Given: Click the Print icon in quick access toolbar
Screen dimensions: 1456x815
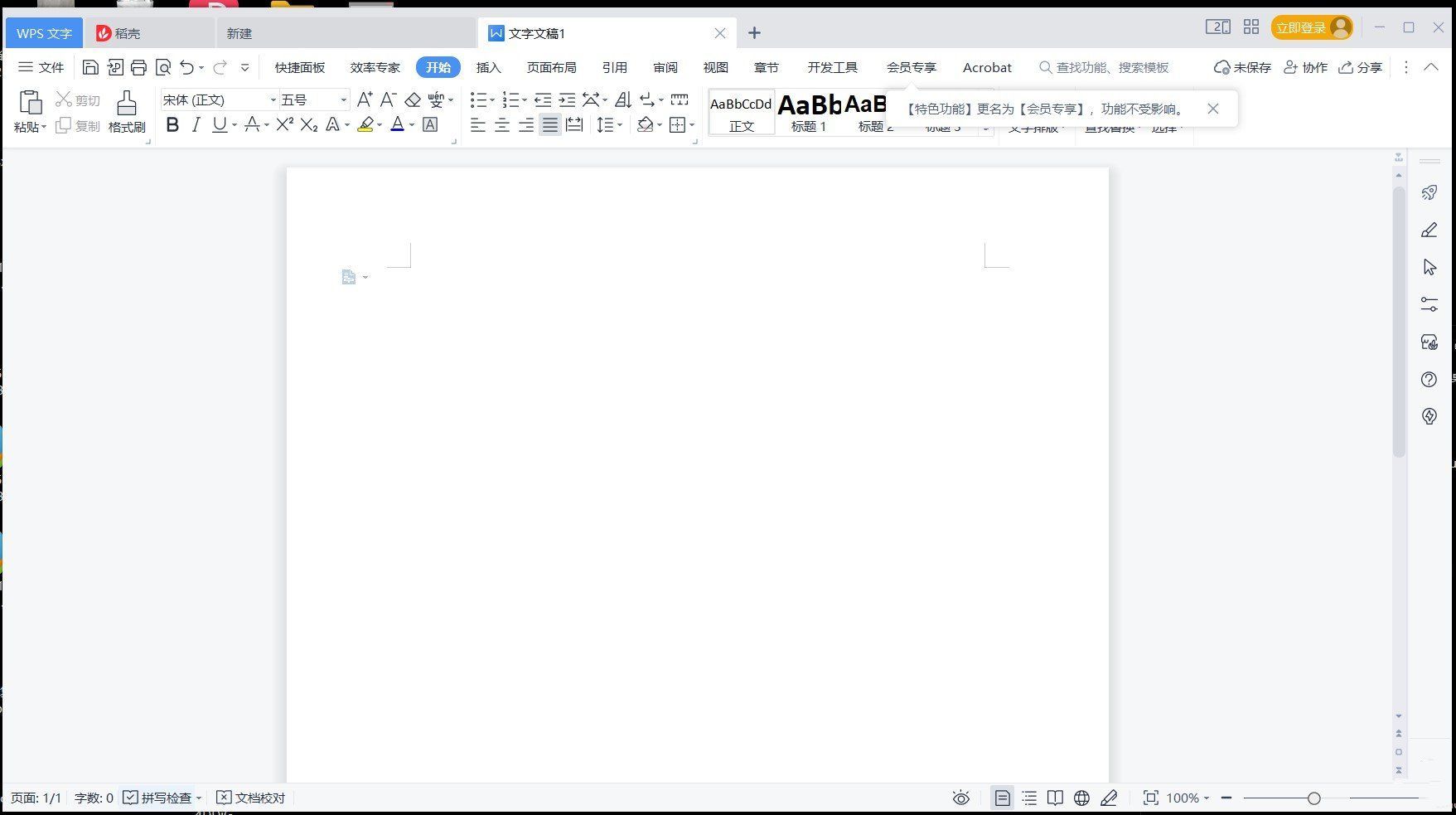Looking at the screenshot, I should pyautogui.click(x=138, y=67).
